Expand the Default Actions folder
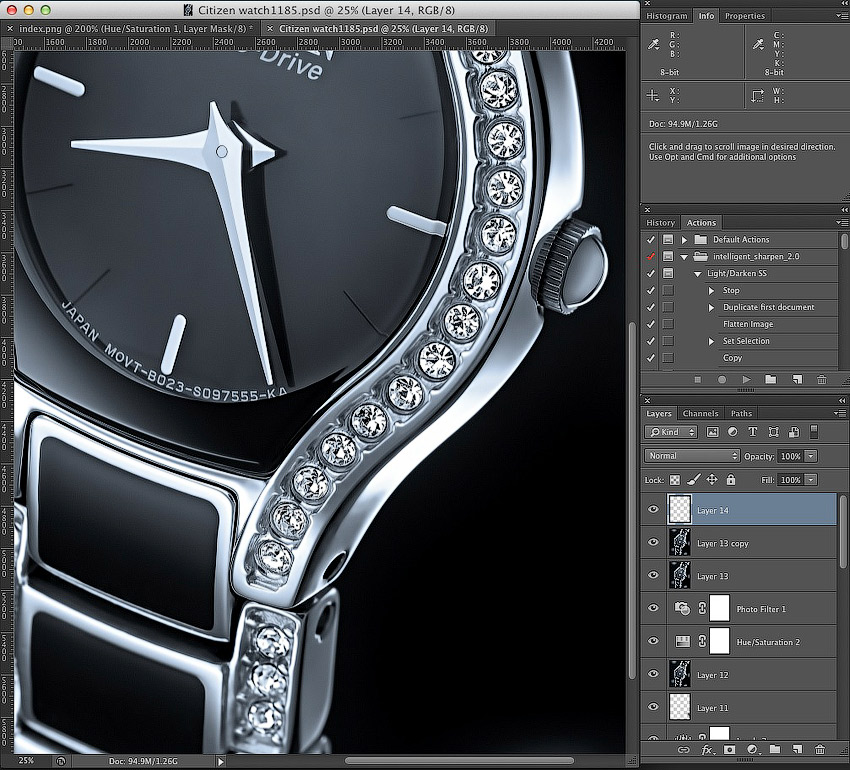 pyautogui.click(x=685, y=240)
